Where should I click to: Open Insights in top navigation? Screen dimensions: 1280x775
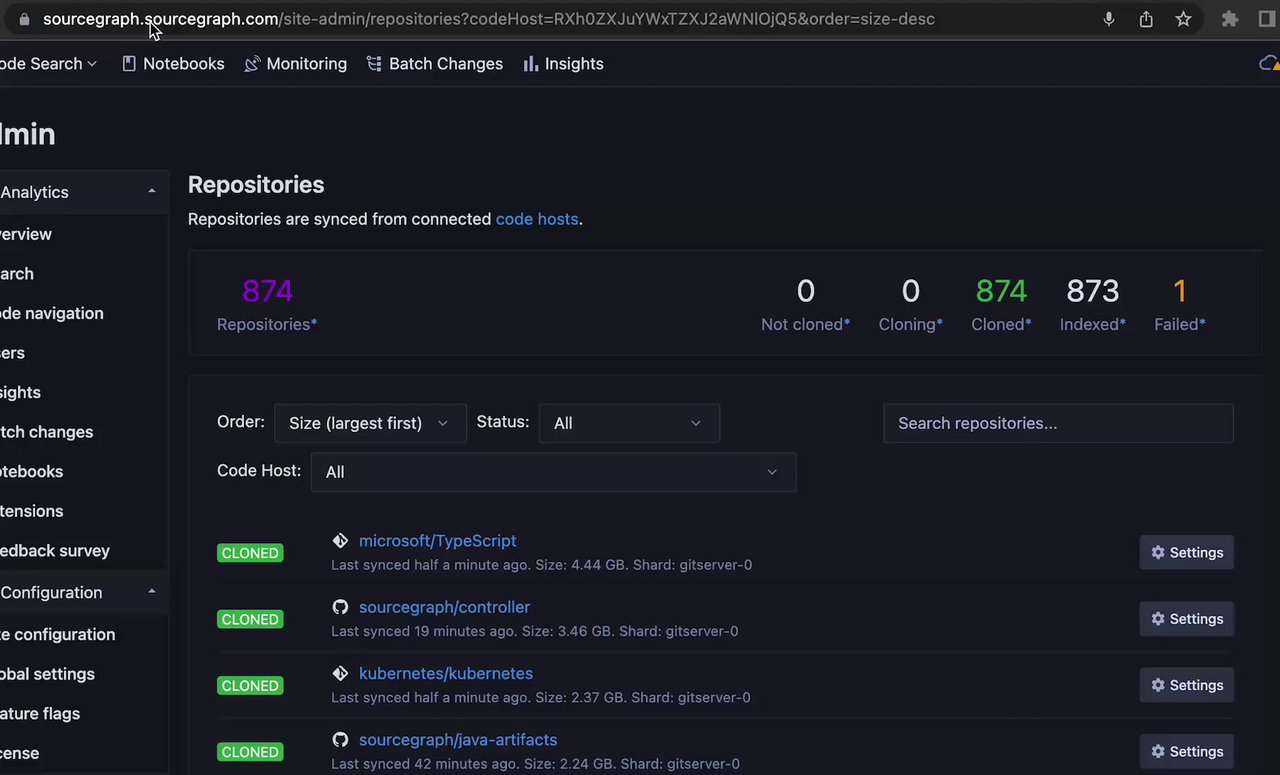point(563,64)
